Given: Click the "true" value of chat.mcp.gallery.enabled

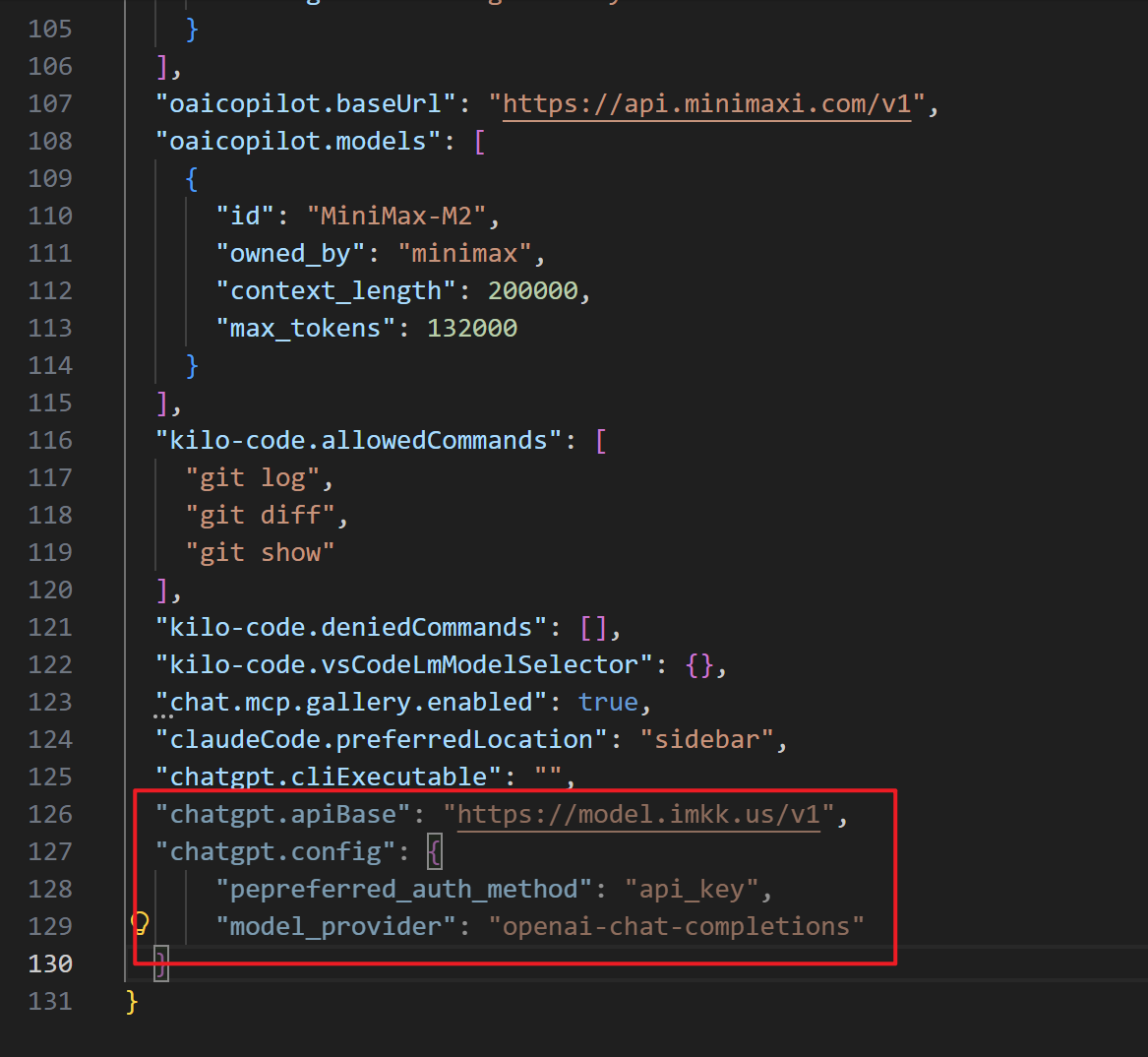Looking at the screenshot, I should tap(608, 702).
